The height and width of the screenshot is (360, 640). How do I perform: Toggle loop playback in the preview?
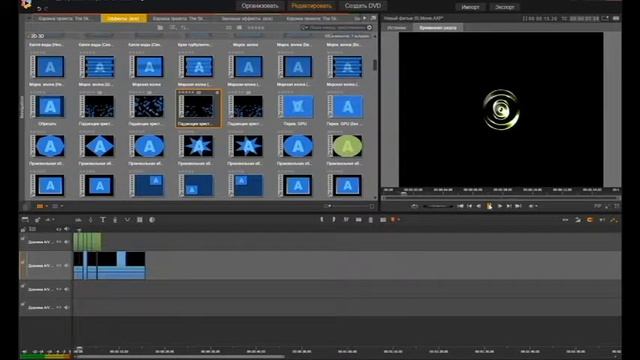pyautogui.click(x=415, y=206)
